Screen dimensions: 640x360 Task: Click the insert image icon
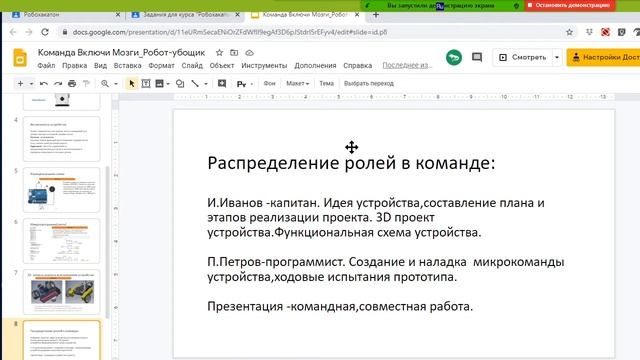159,84
